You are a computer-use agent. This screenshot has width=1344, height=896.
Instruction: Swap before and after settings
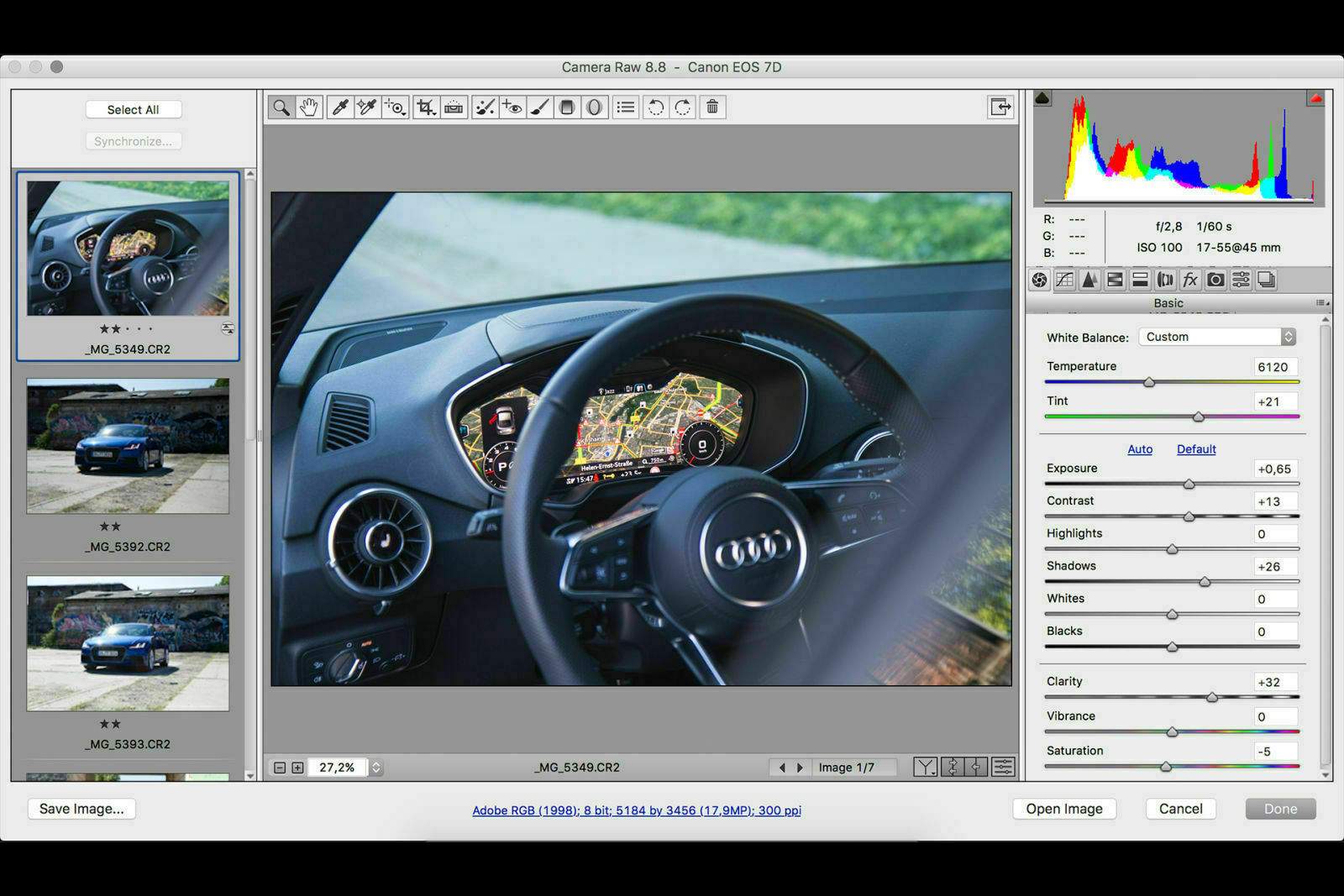point(953,767)
